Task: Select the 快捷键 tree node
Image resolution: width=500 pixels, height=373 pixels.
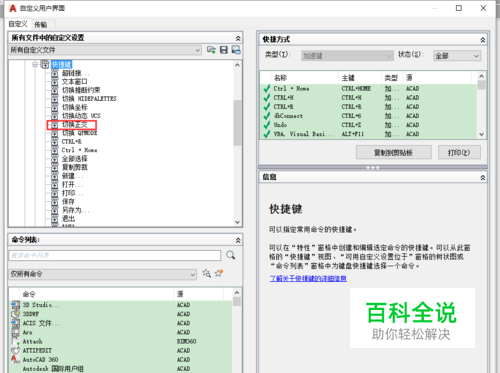Action: point(62,64)
